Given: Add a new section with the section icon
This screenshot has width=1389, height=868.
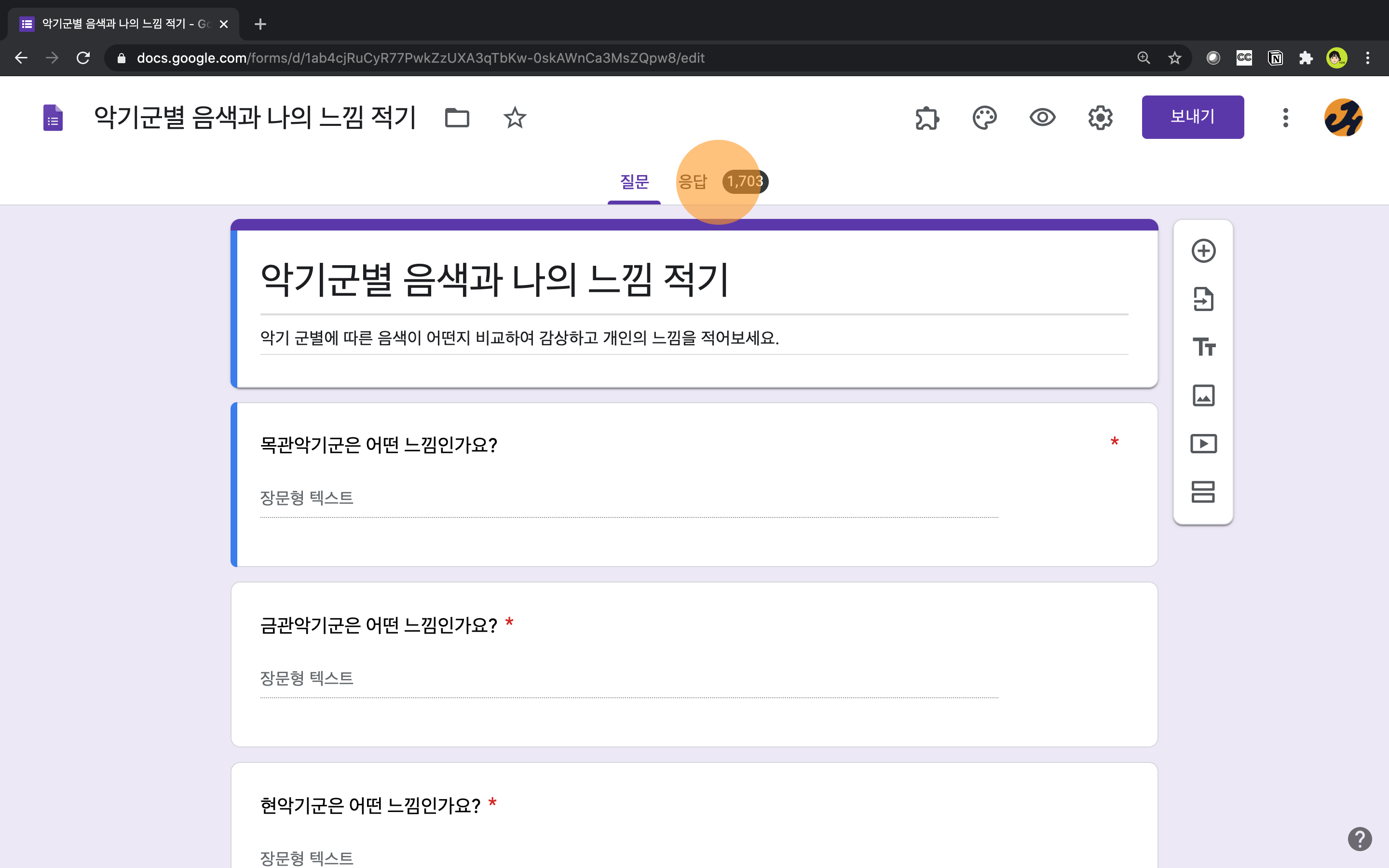Looking at the screenshot, I should (x=1203, y=492).
